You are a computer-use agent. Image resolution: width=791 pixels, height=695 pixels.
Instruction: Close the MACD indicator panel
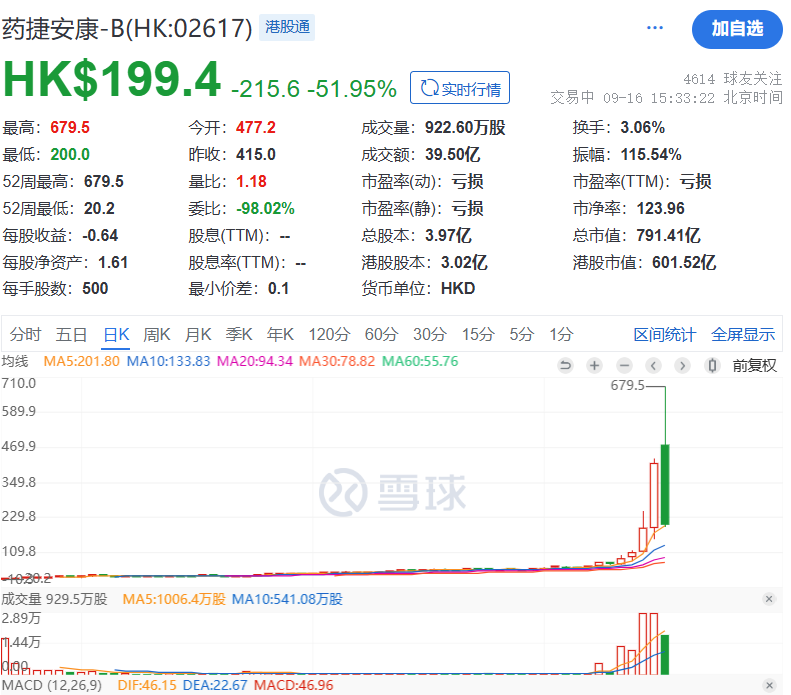(x=769, y=685)
